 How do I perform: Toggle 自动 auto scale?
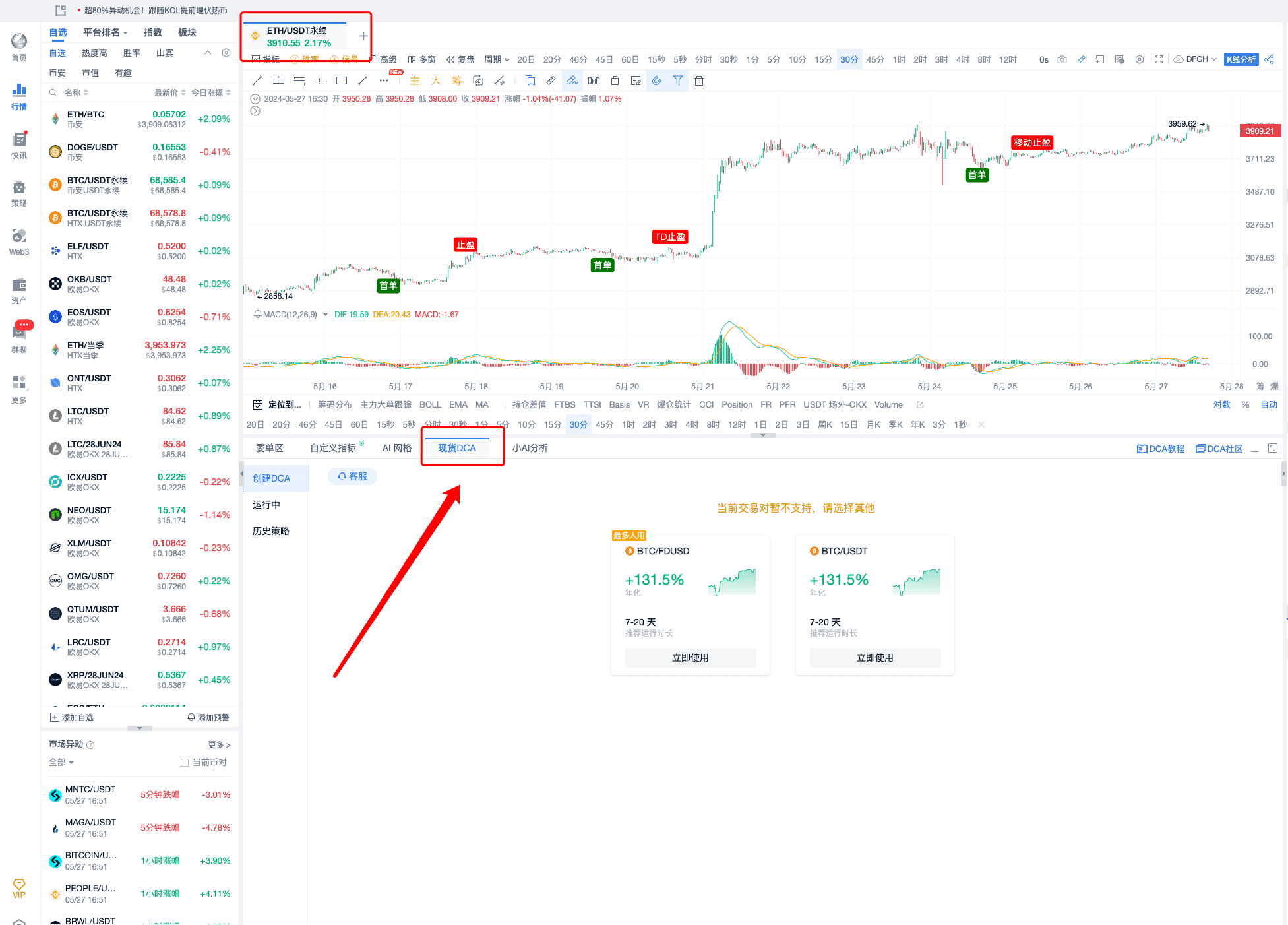(1269, 404)
